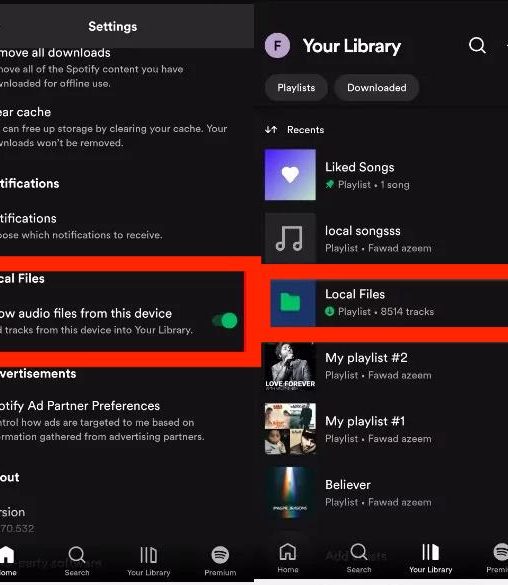Click the music note thumbnail of local songsss
Image resolution: width=508 pixels, height=585 pixels.
pyautogui.click(x=290, y=238)
